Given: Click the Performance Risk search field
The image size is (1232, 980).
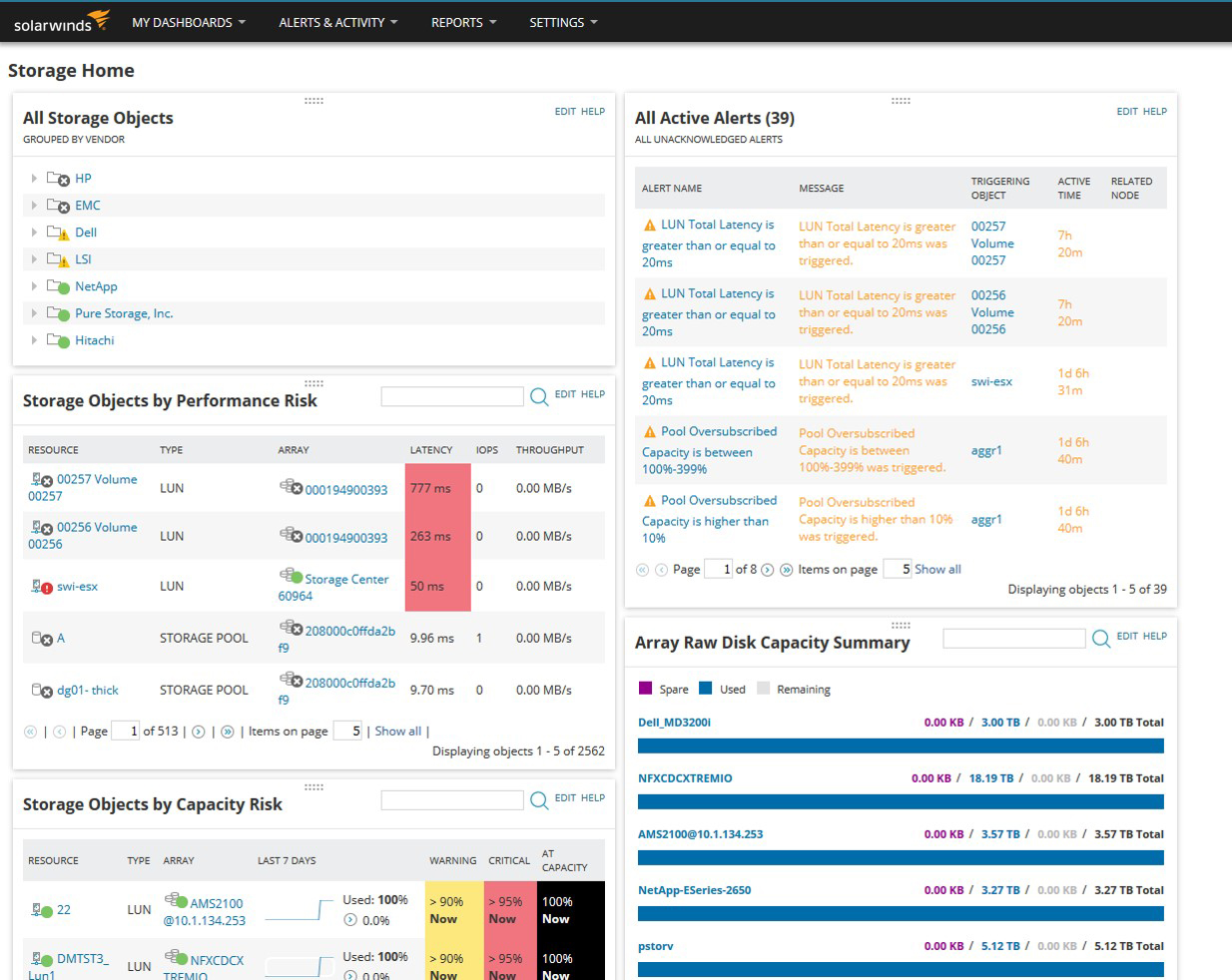Looking at the screenshot, I should 452,397.
